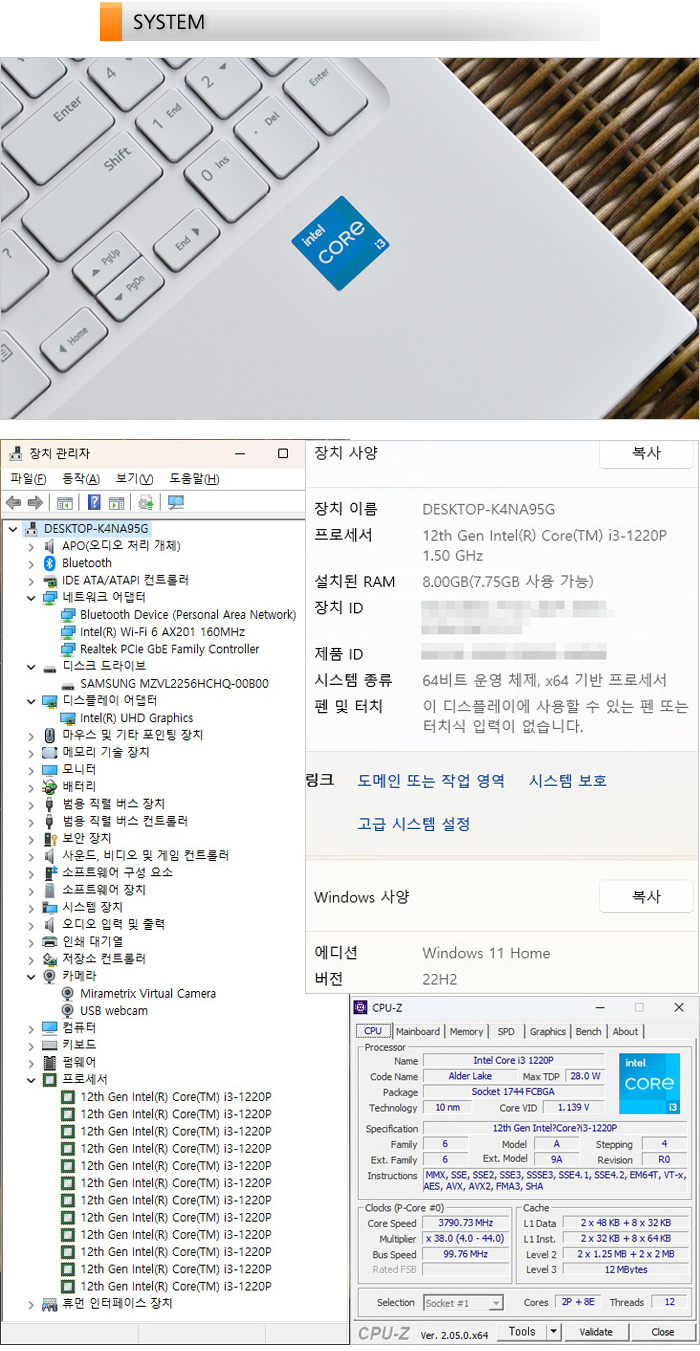Collapse the 프로세서 processors node
The image size is (700, 1351).
[31, 1080]
